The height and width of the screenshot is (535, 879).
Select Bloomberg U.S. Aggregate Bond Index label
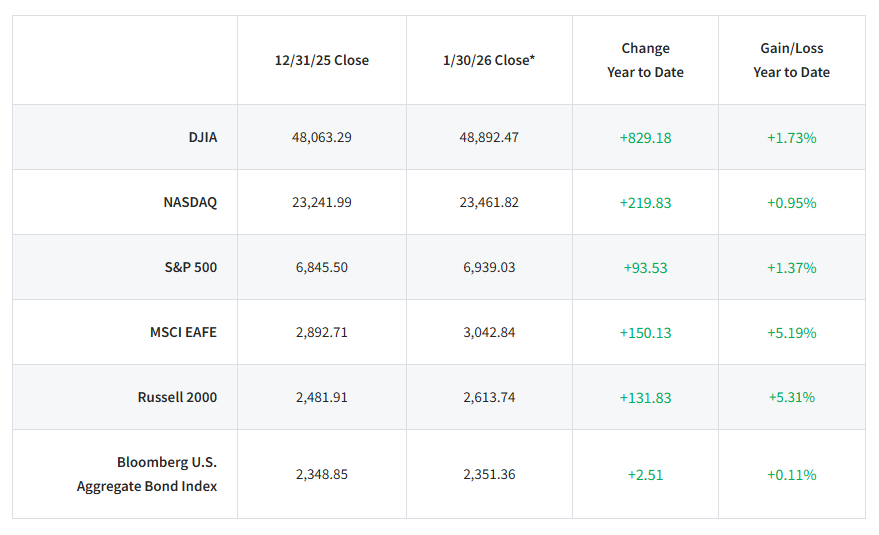pyautogui.click(x=147, y=474)
